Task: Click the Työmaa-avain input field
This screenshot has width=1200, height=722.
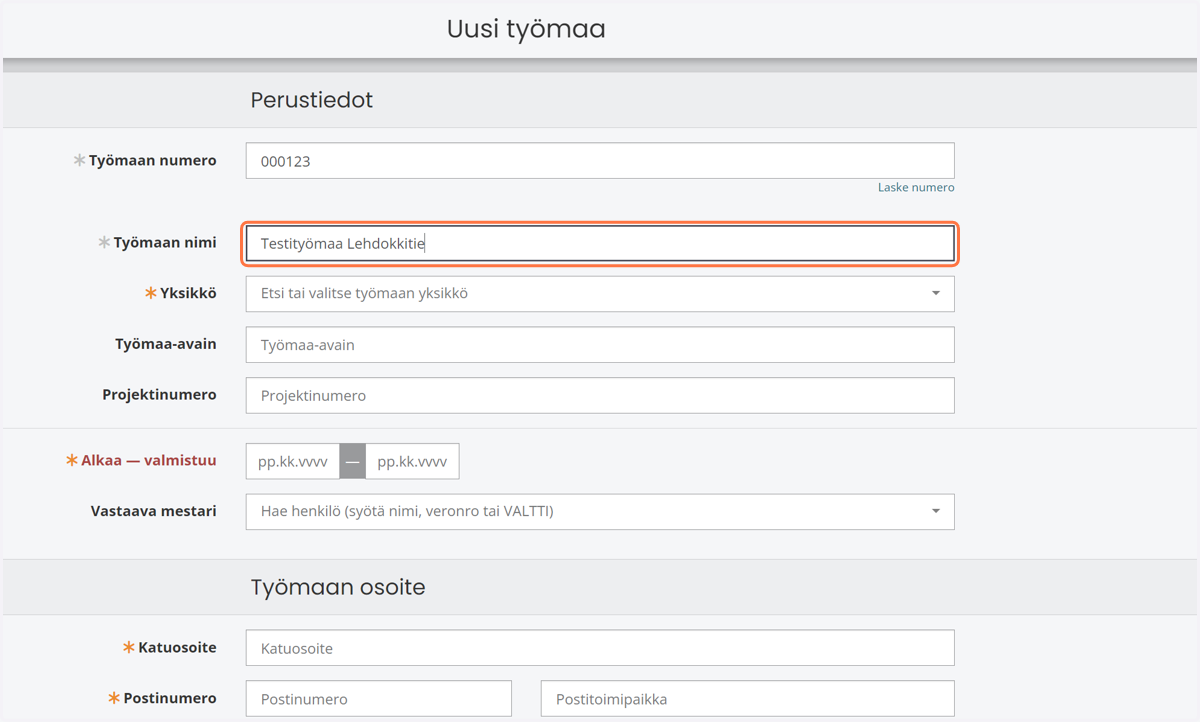Action: 600,345
